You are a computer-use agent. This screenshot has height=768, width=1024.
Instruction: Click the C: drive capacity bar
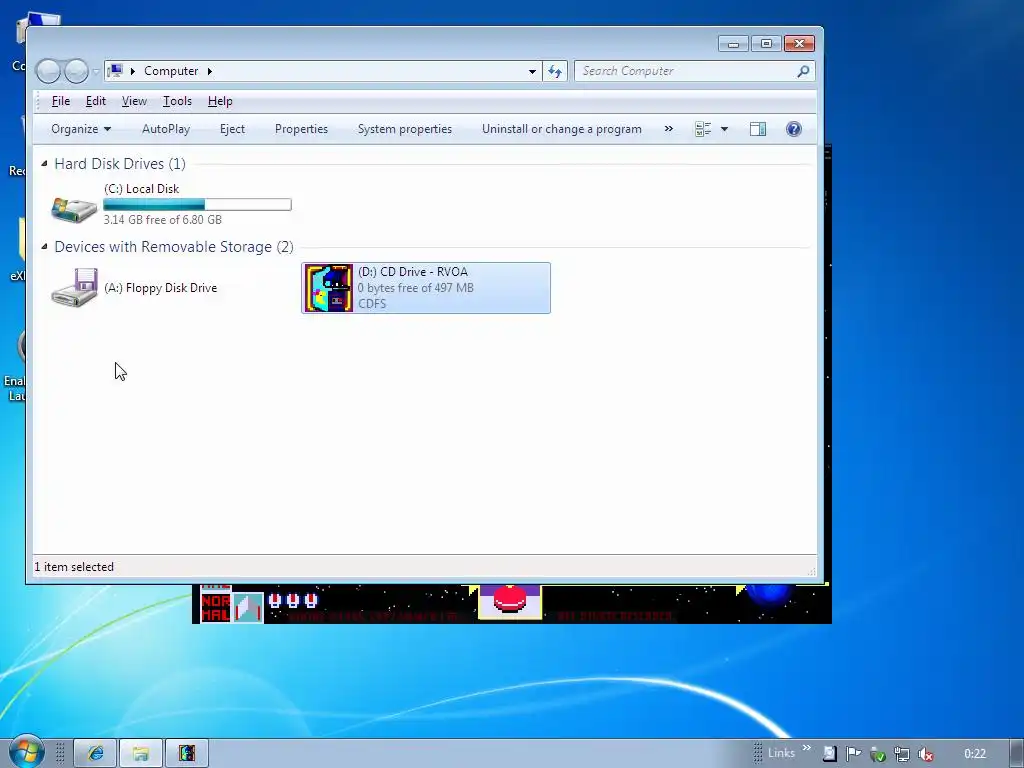point(197,205)
